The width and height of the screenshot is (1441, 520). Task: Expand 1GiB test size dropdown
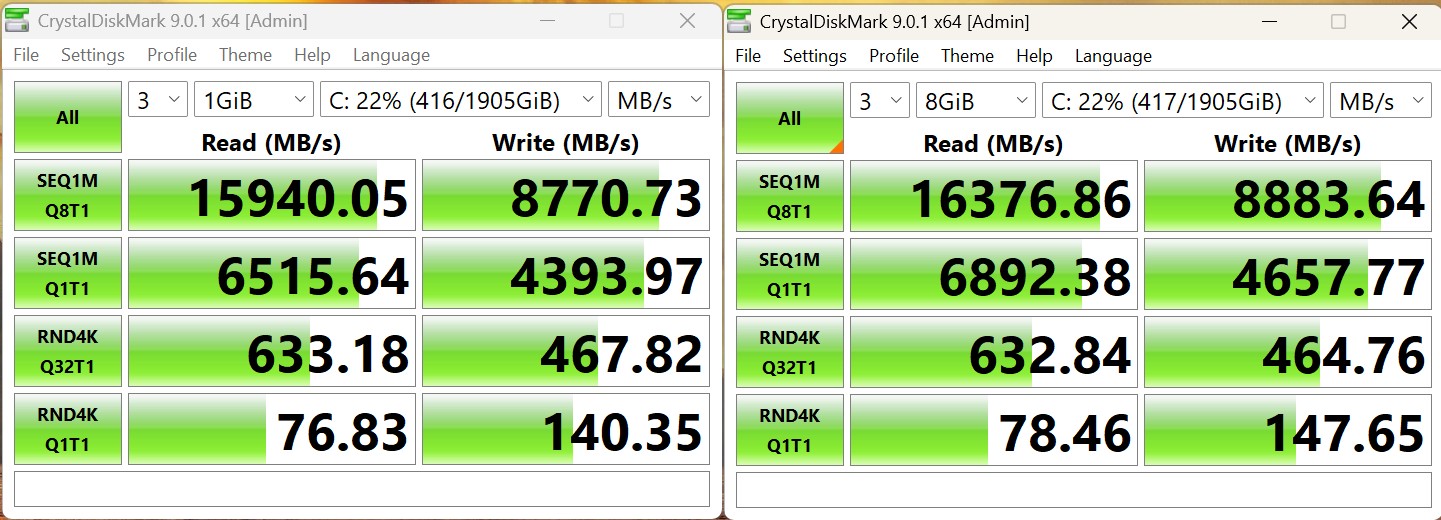tap(254, 100)
